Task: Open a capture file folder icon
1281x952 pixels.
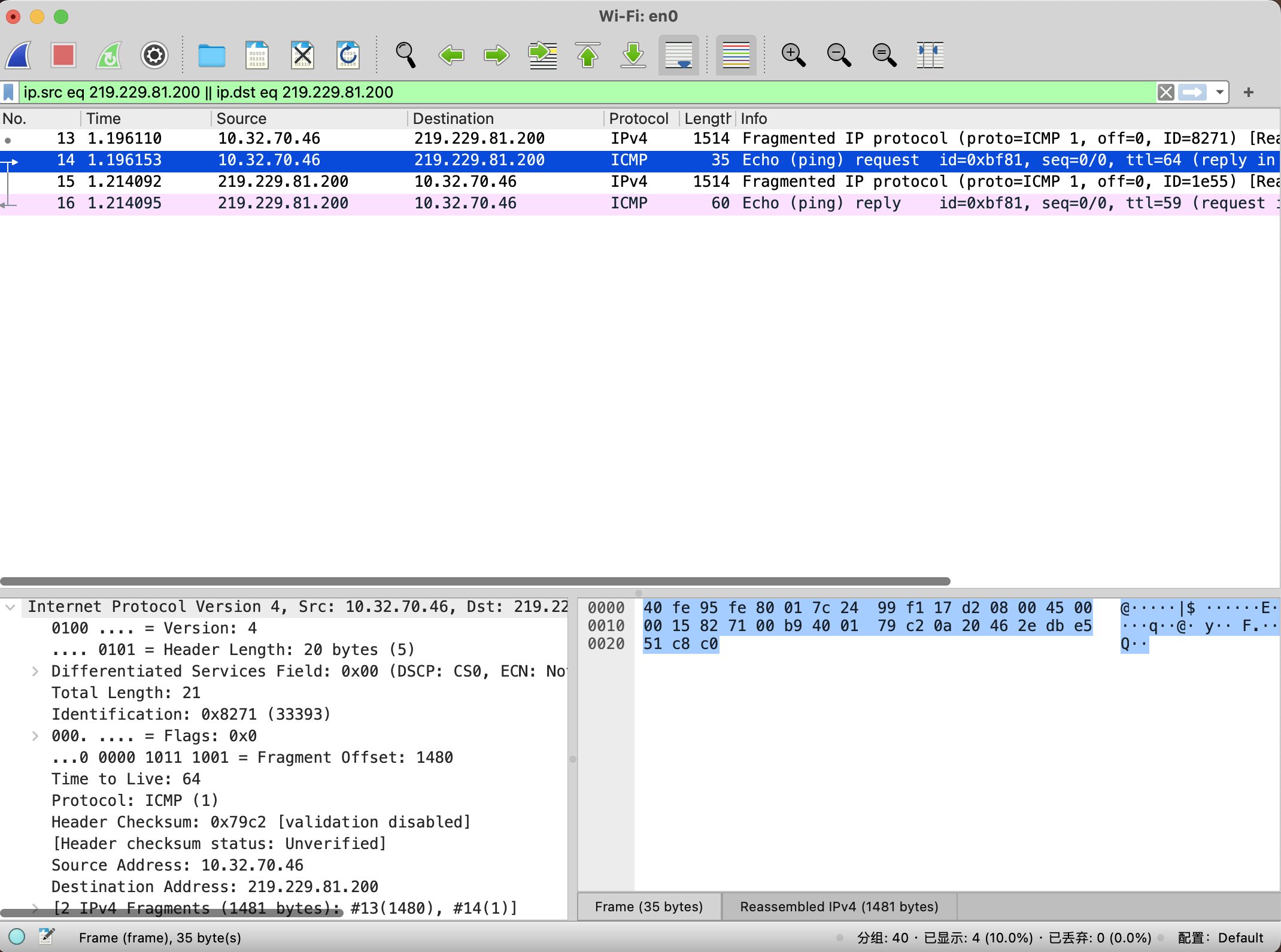Action: 211,55
